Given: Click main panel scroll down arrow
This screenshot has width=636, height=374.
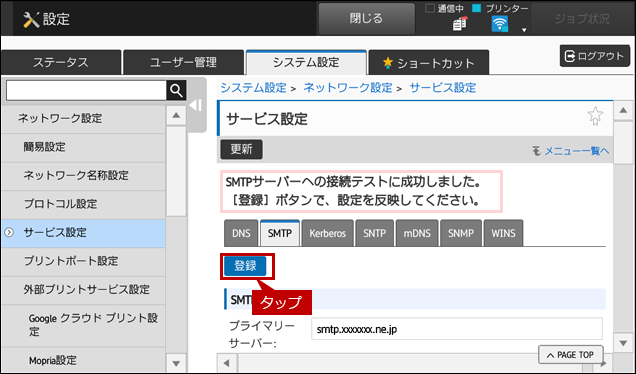Looking at the screenshot, I should (623, 343).
